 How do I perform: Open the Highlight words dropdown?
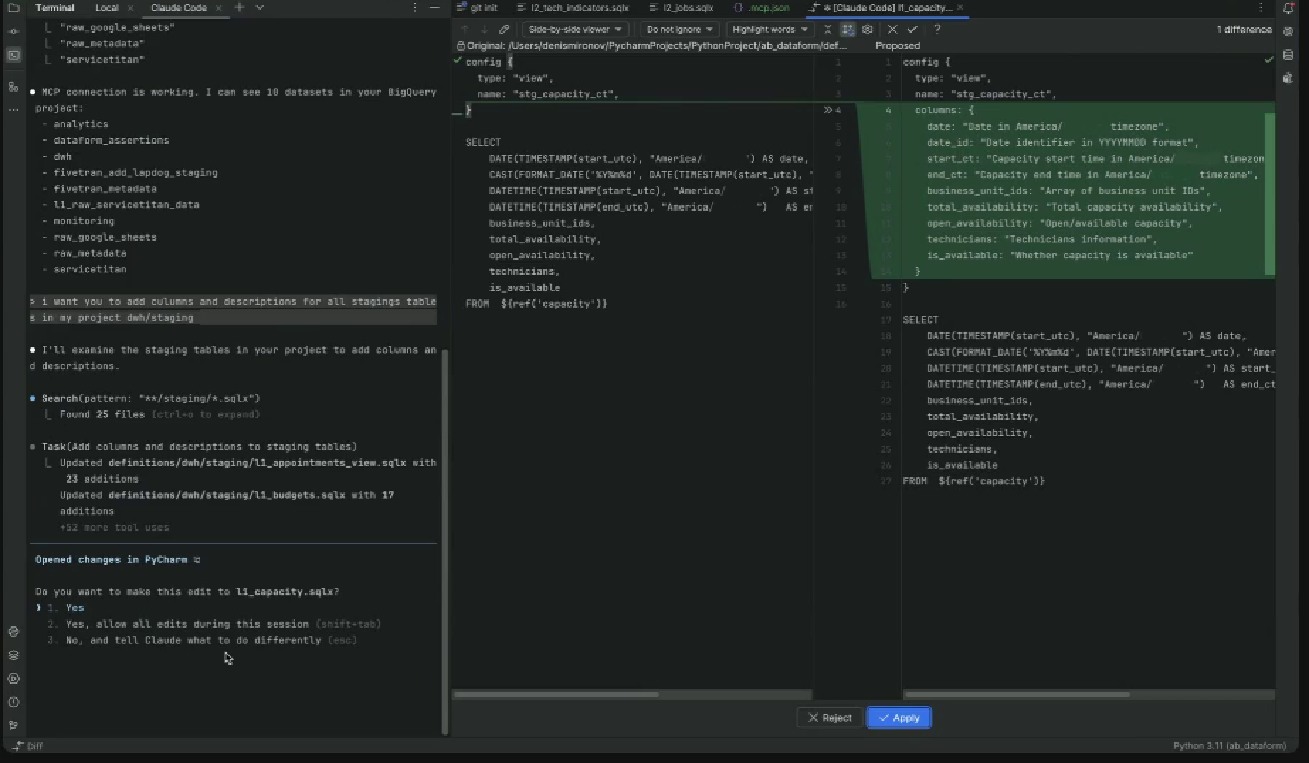click(768, 30)
